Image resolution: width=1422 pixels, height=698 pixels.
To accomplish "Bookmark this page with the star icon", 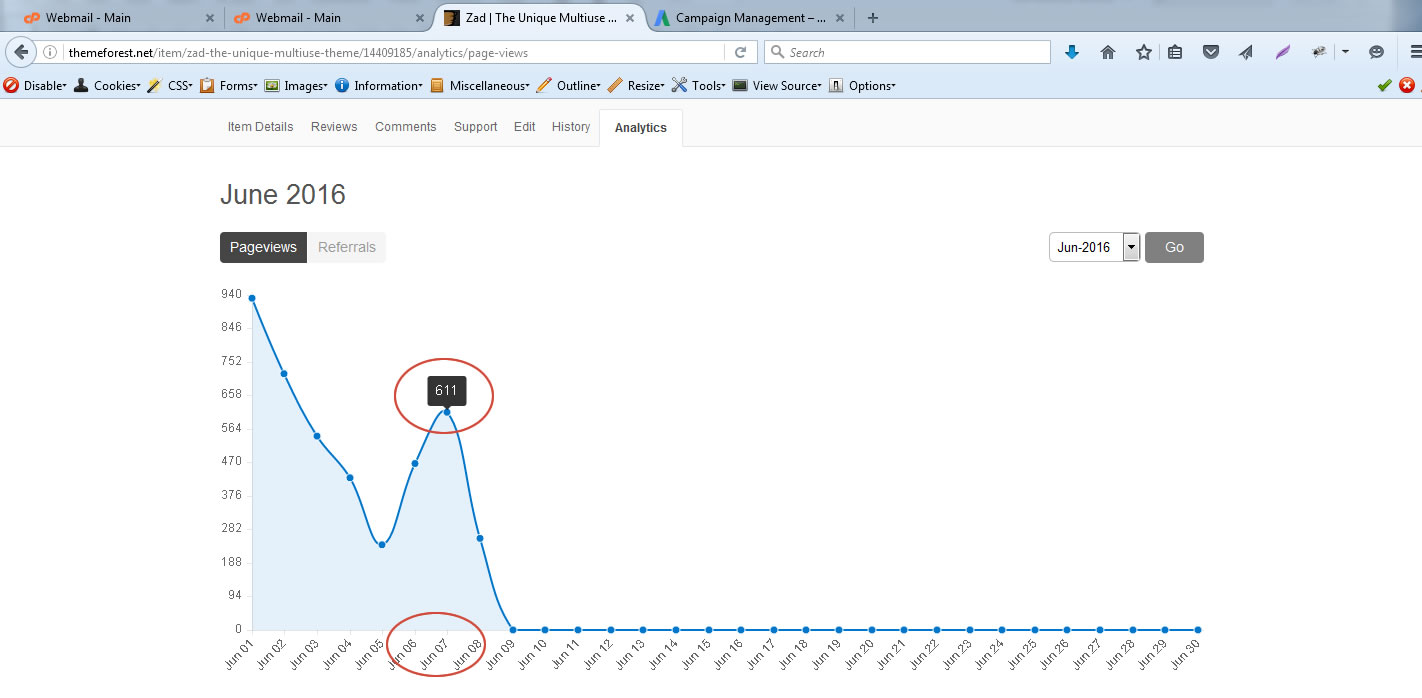I will (1143, 53).
